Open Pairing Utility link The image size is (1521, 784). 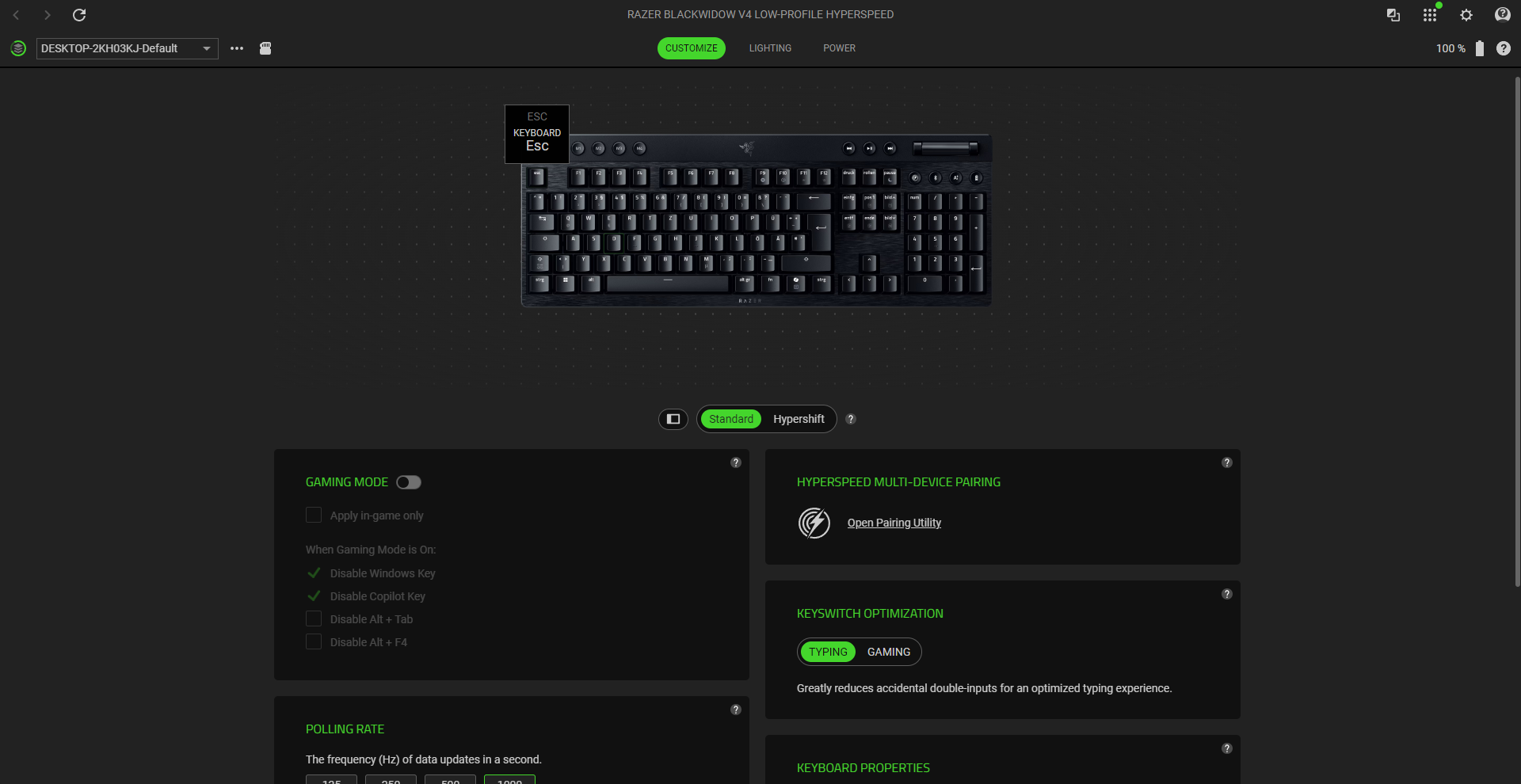click(894, 523)
